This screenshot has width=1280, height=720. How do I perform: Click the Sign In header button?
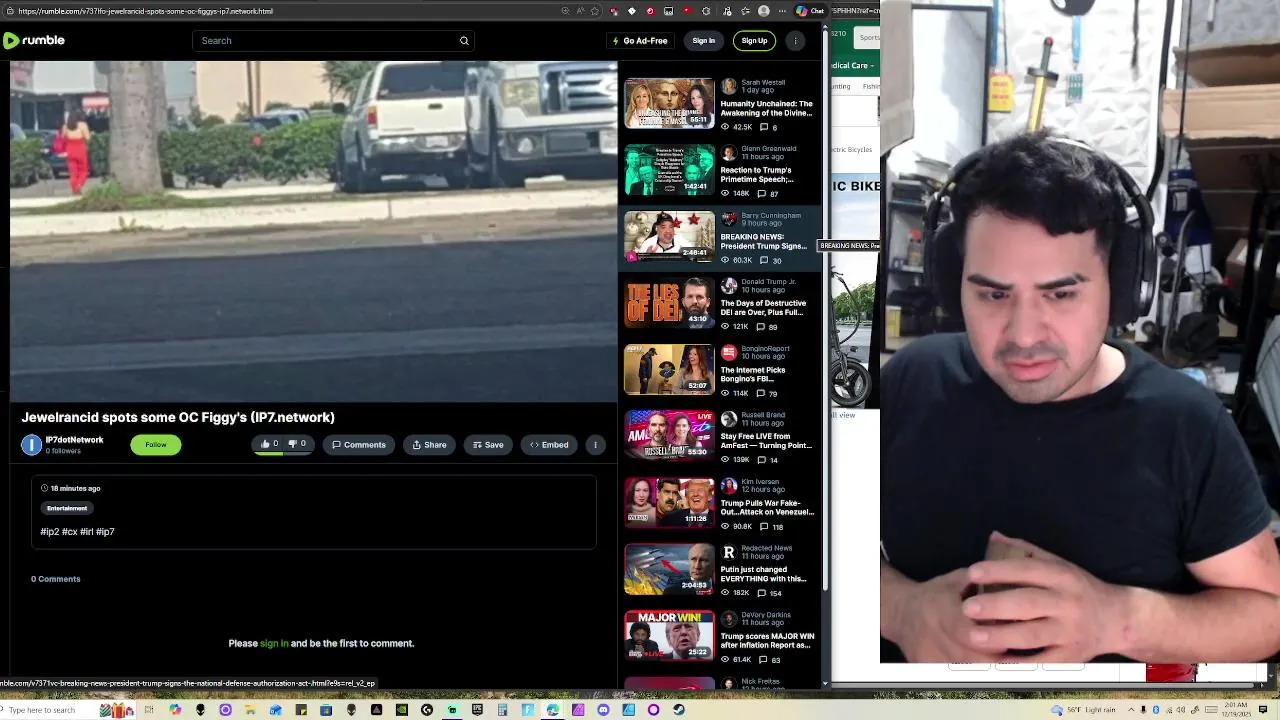704,41
